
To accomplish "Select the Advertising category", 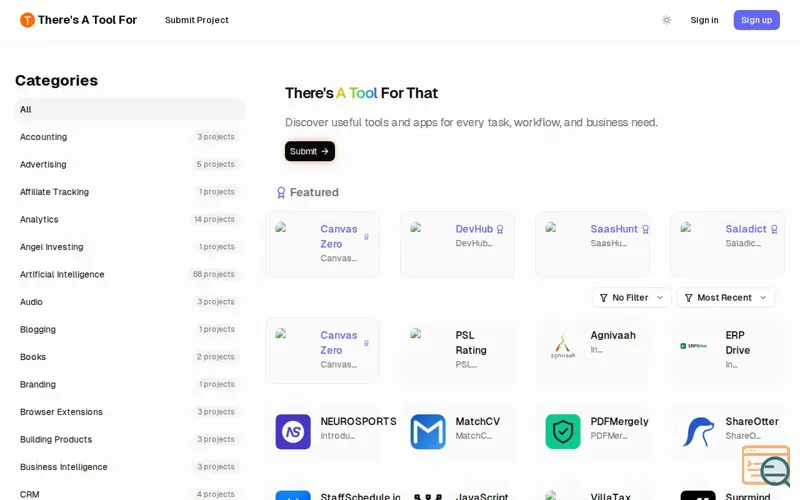I will 130,164.
